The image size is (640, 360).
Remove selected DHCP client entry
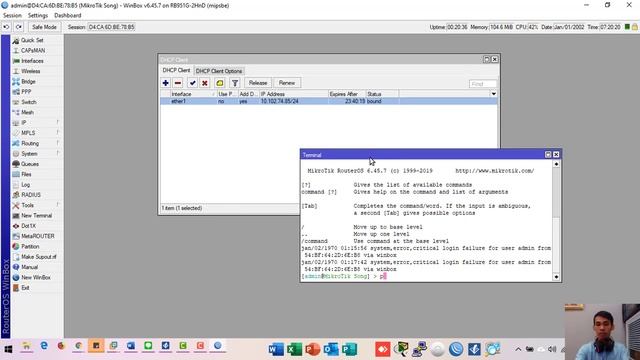pyautogui.click(x=178, y=83)
